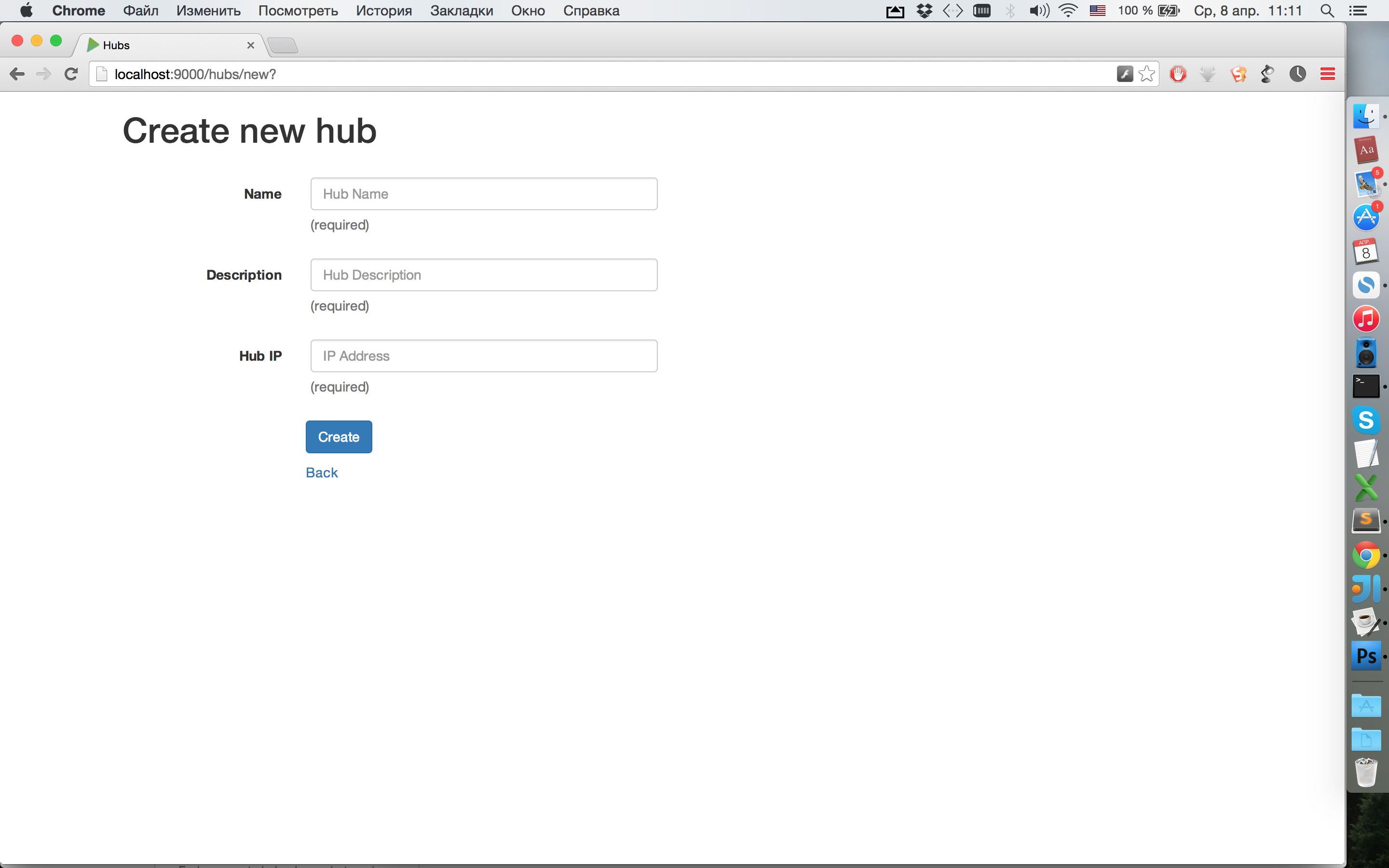Focus the Hub Description field

[x=483, y=275]
